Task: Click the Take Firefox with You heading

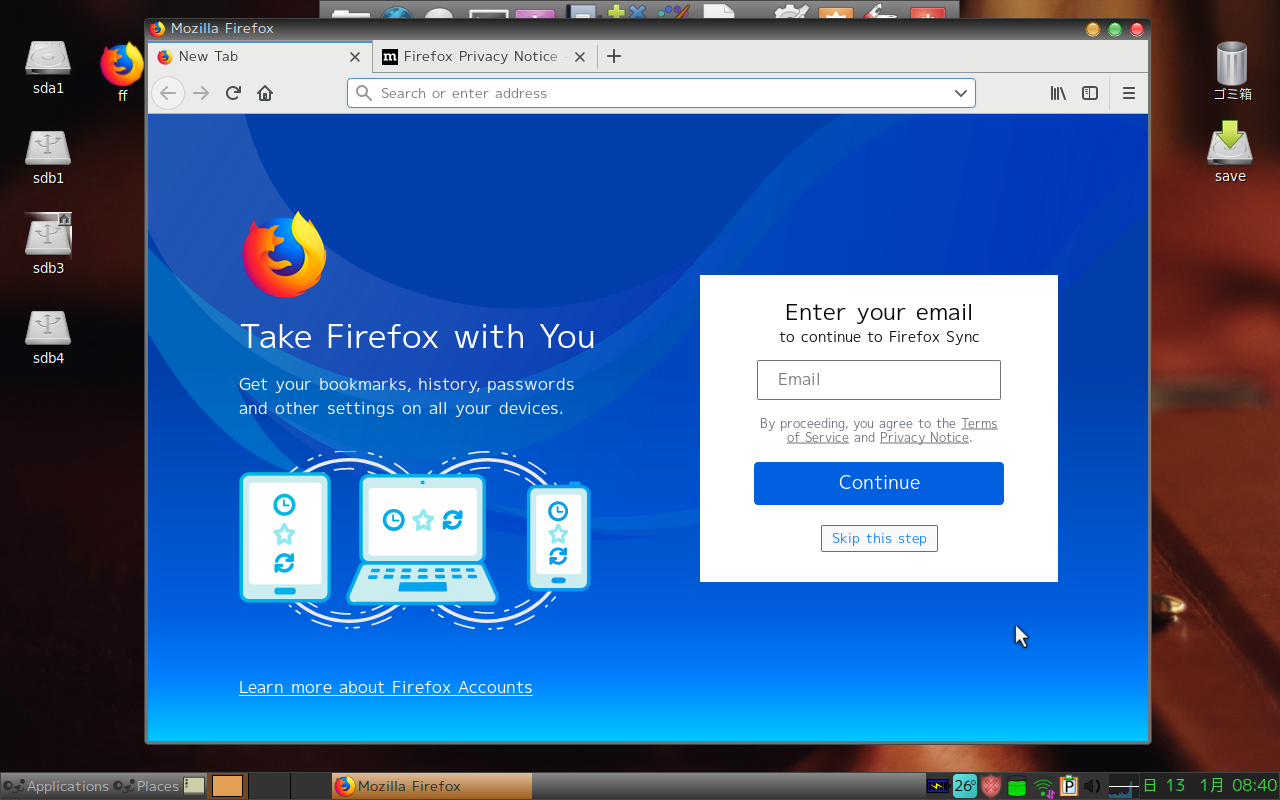Action: pyautogui.click(x=417, y=336)
